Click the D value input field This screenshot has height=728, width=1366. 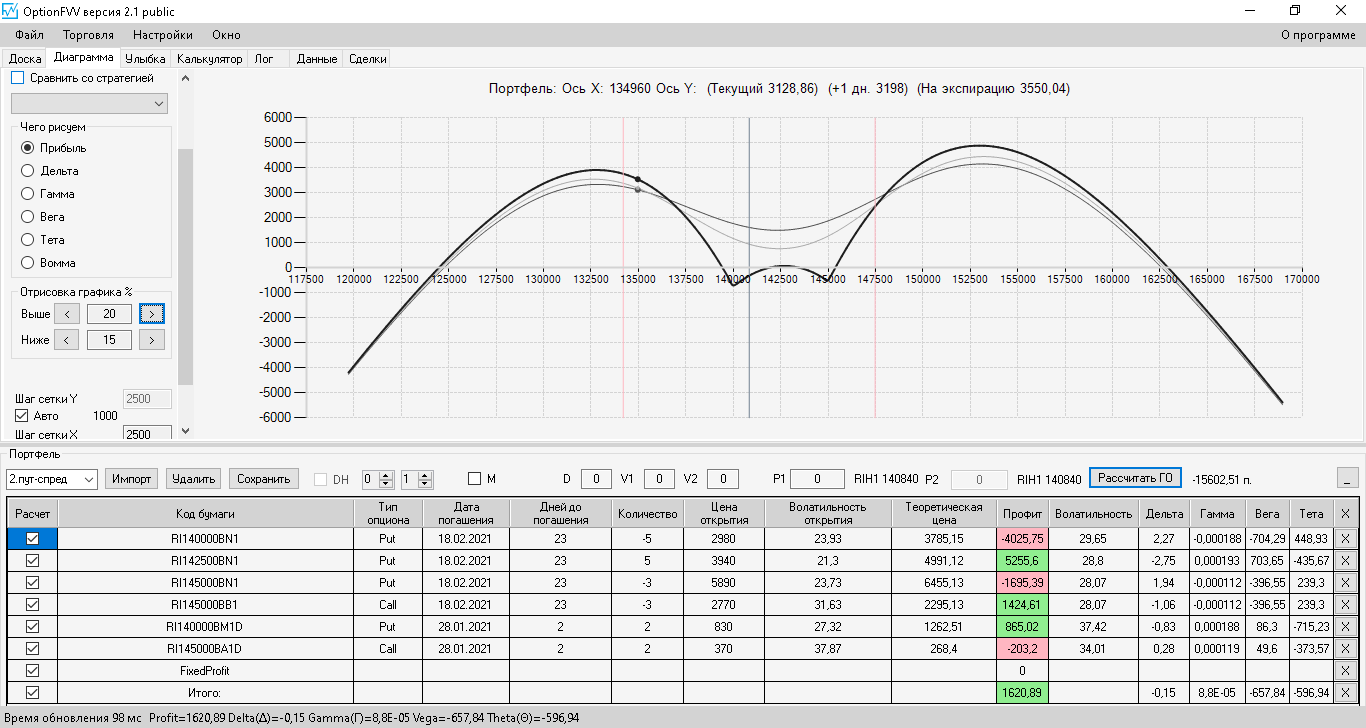596,479
